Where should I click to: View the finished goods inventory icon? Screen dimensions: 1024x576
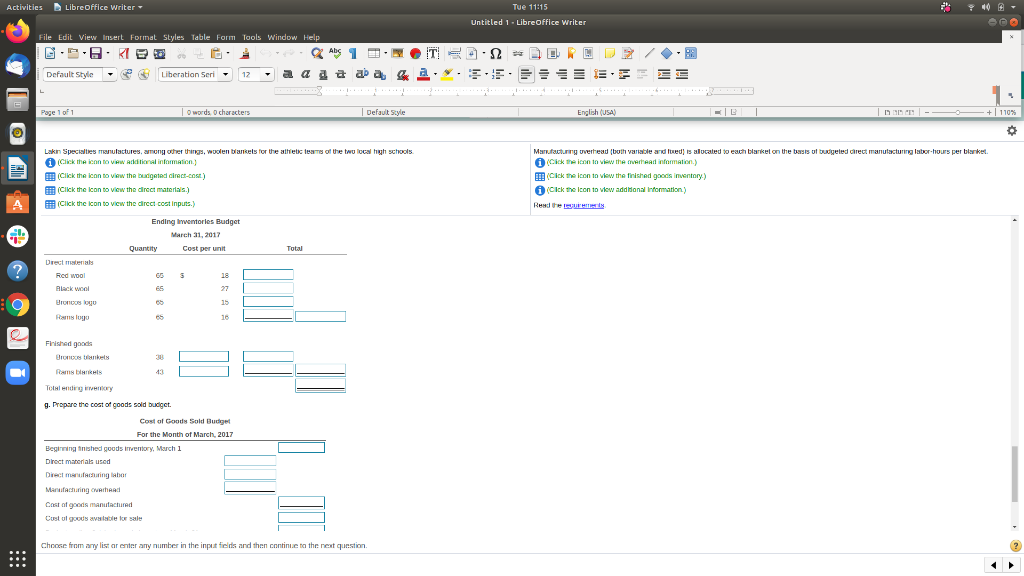pos(539,176)
